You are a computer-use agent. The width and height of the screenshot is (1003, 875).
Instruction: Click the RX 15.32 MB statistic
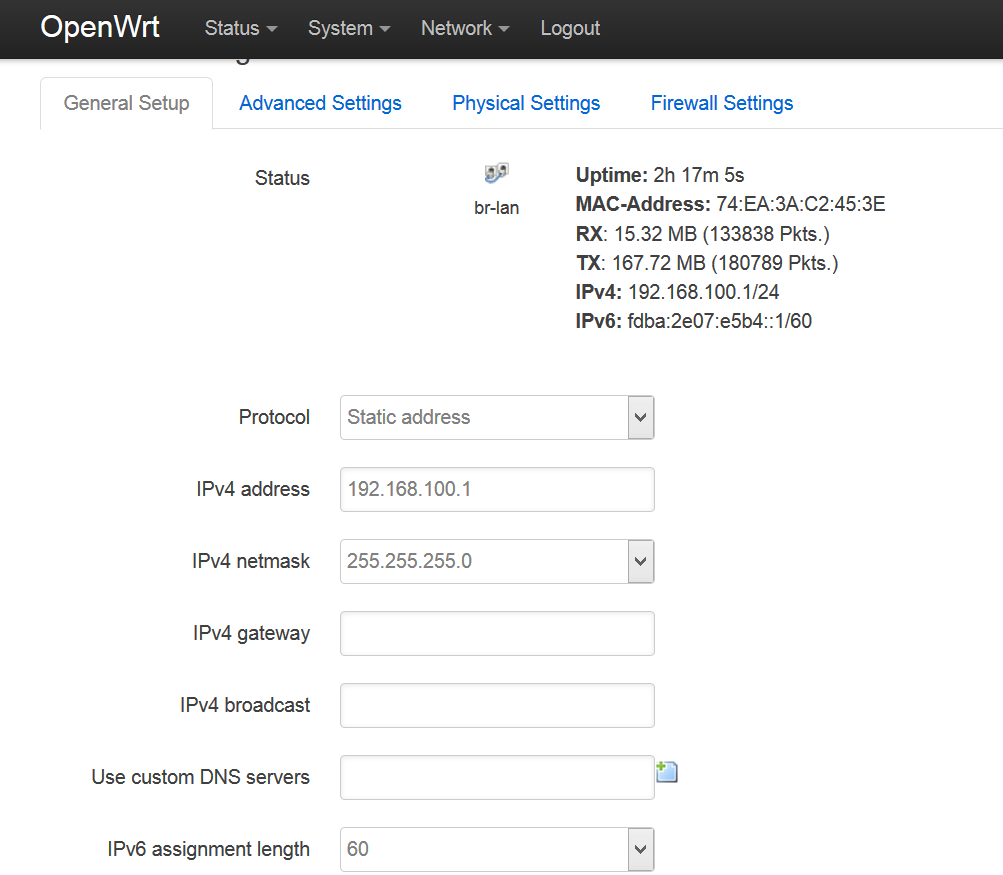[x=702, y=233]
